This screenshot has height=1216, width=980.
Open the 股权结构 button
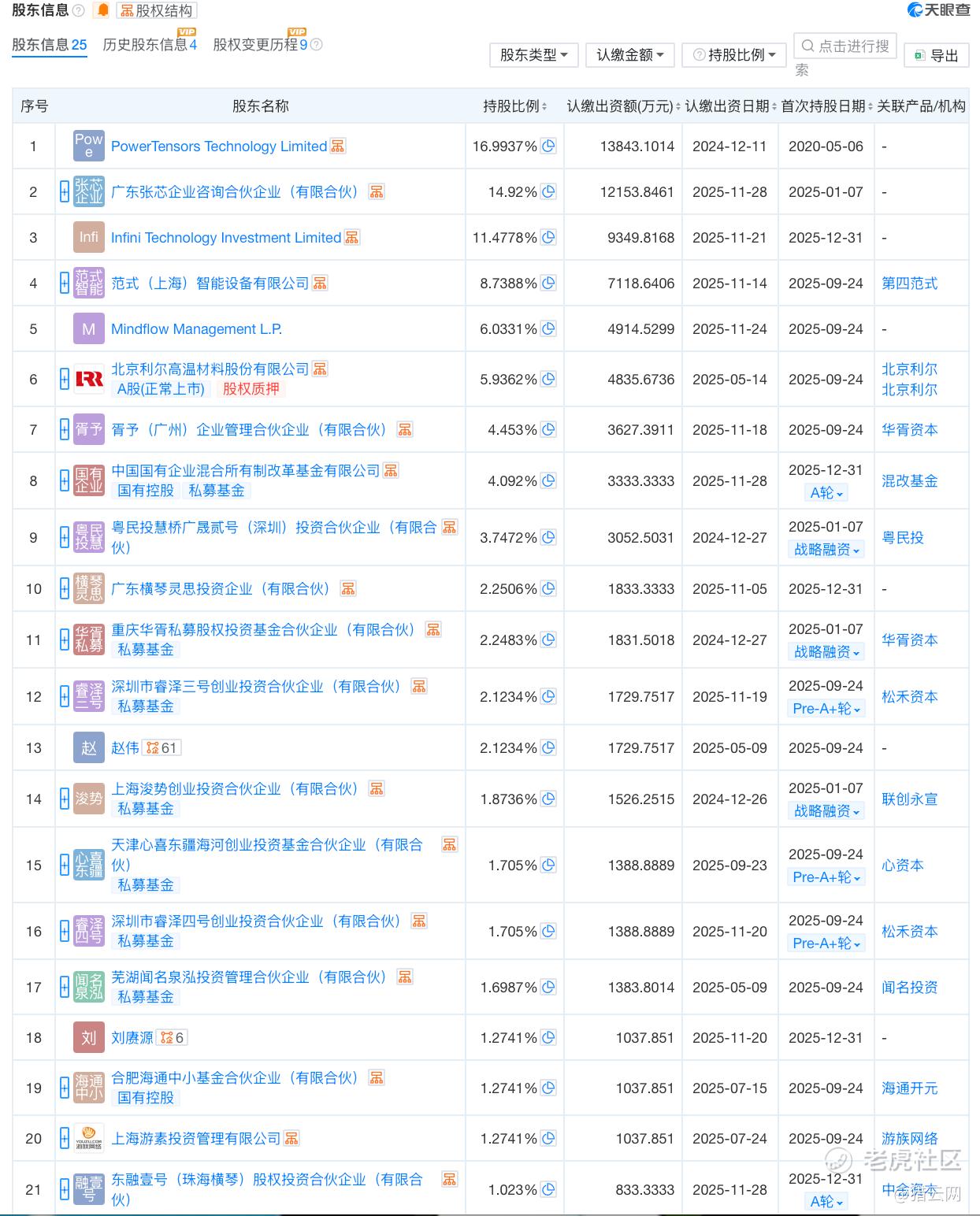[x=157, y=10]
